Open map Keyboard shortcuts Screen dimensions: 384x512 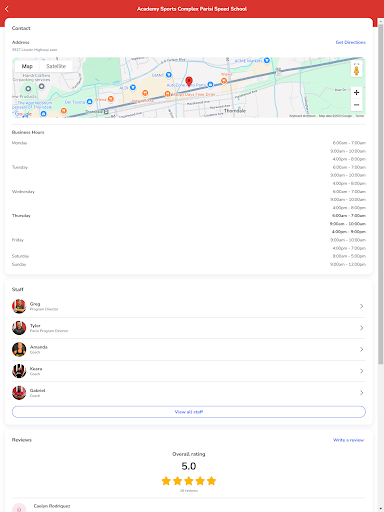point(302,116)
